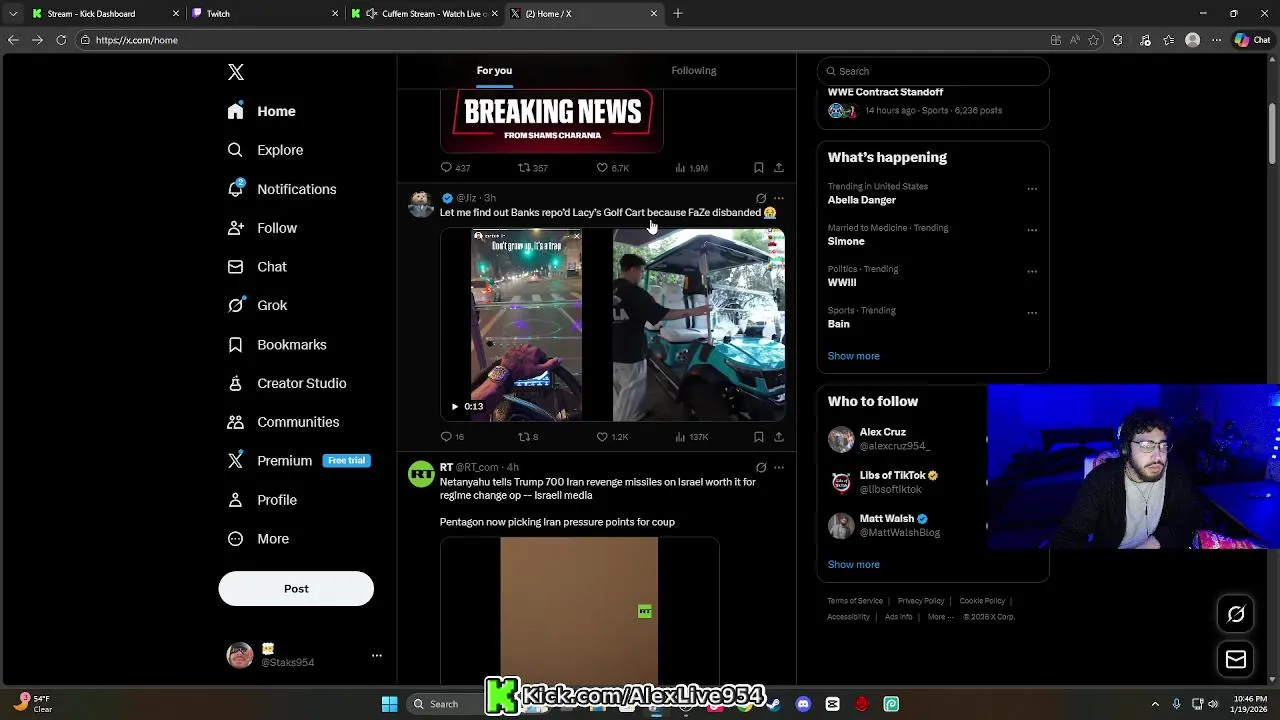Open footer More menu
The image size is (1280, 720).
tap(940, 617)
